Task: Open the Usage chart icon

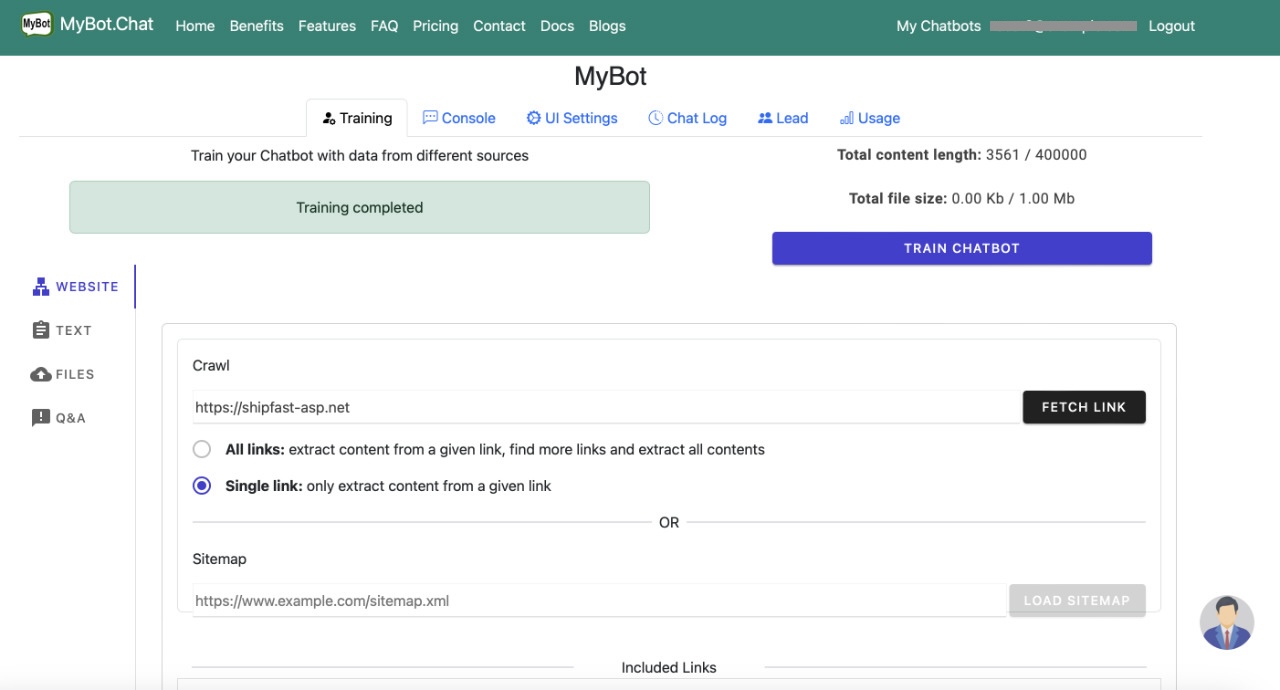Action: pos(849,117)
